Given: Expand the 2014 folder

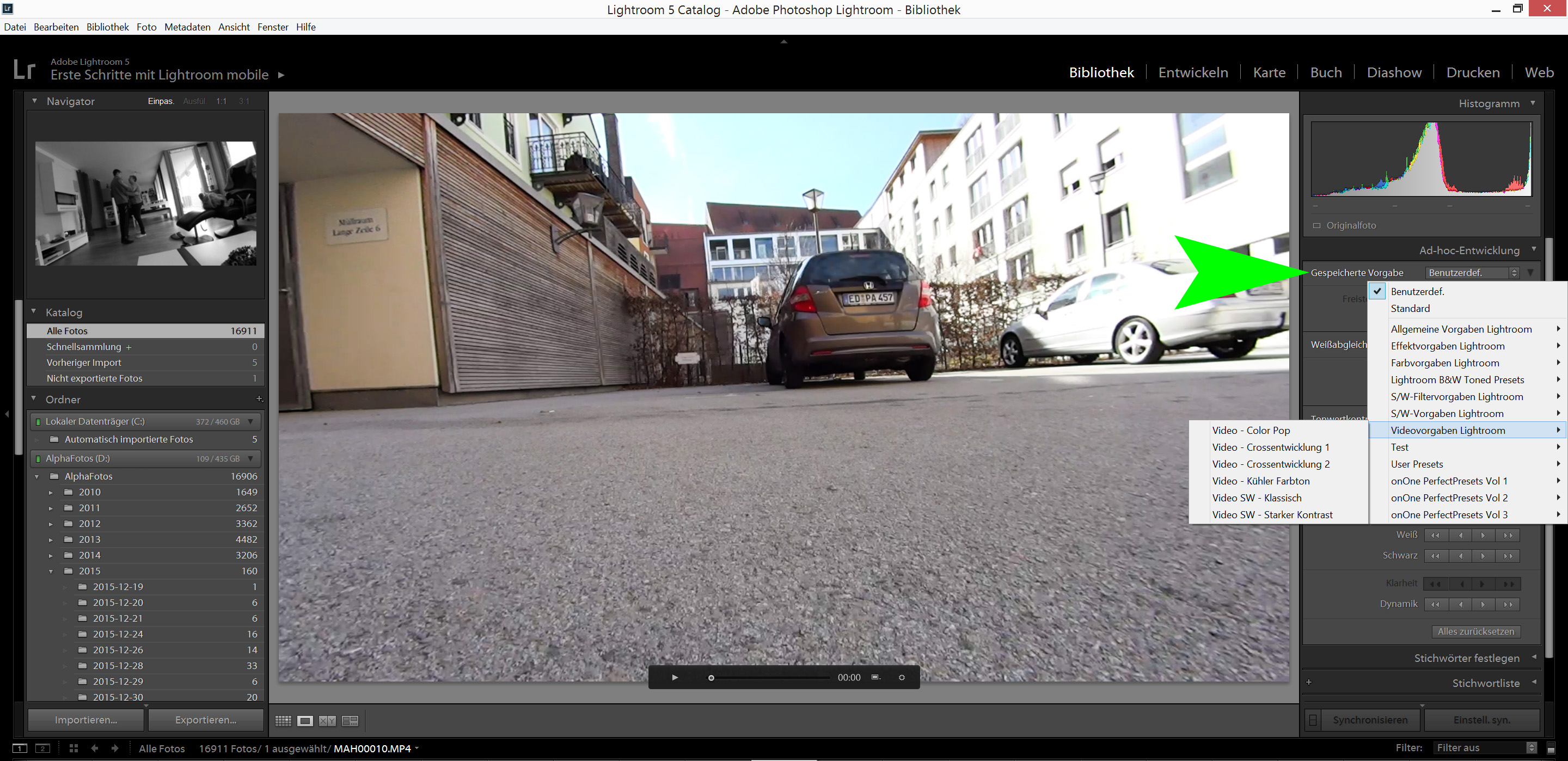Looking at the screenshot, I should pyautogui.click(x=51, y=555).
